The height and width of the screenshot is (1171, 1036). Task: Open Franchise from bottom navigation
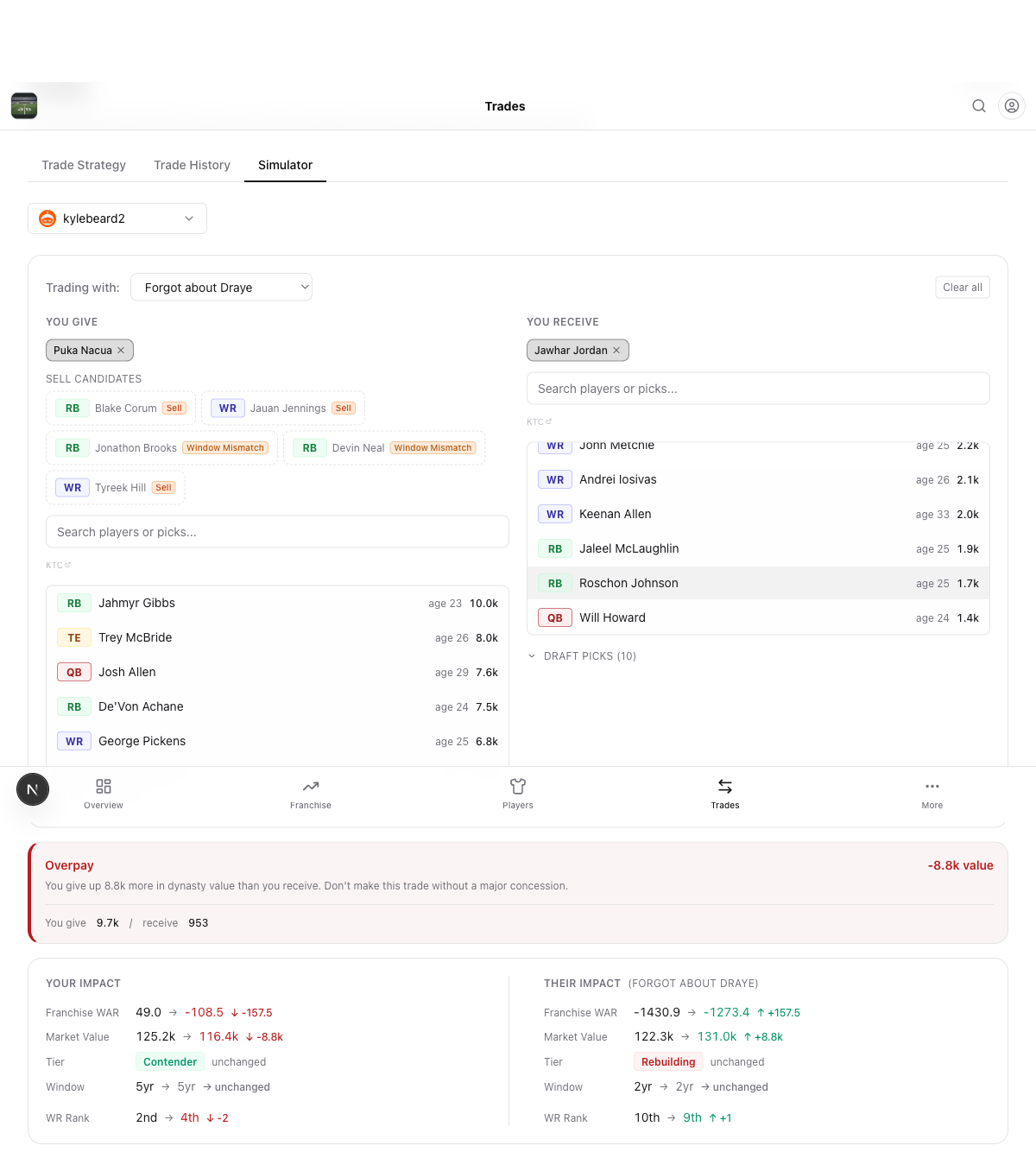(x=311, y=794)
